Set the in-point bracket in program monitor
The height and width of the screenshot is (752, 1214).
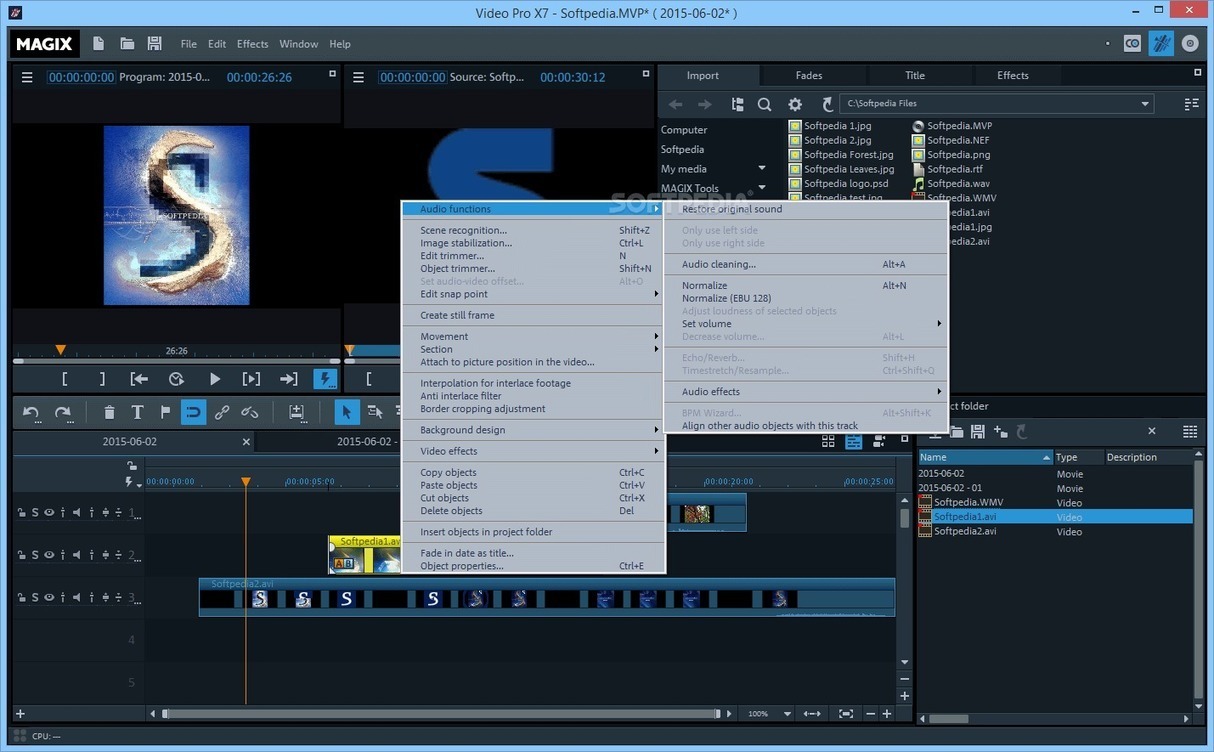tap(65, 379)
